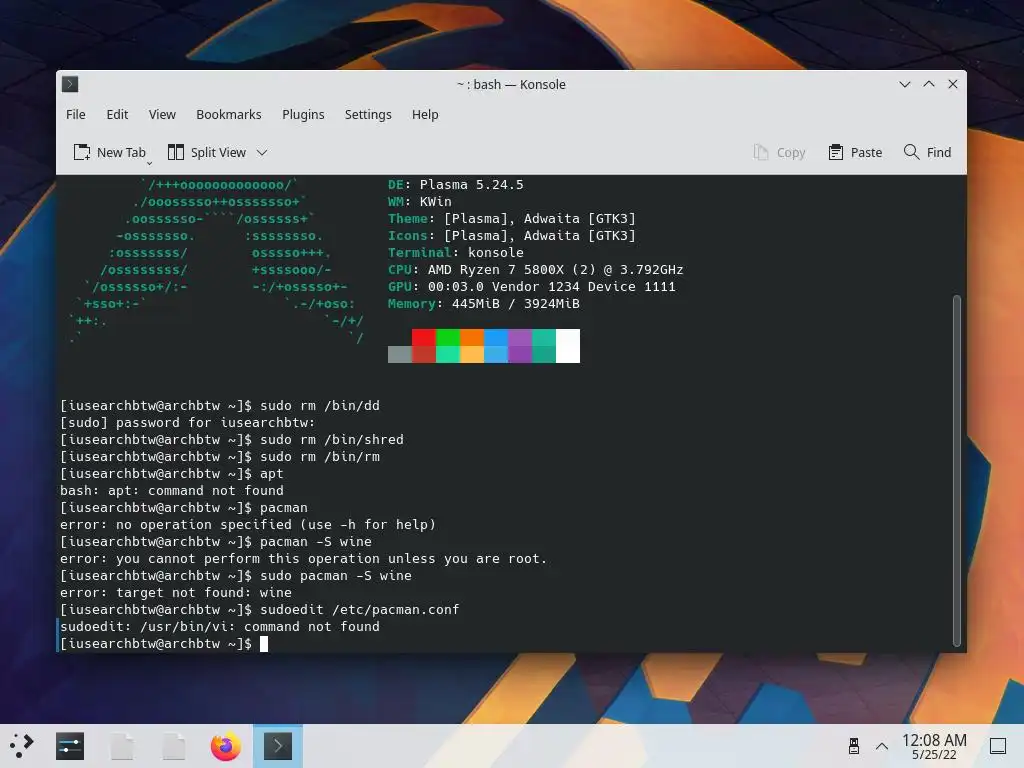Click the 'sudo rm /bin/rm' command line
The width and height of the screenshot is (1024, 768).
coord(219,456)
